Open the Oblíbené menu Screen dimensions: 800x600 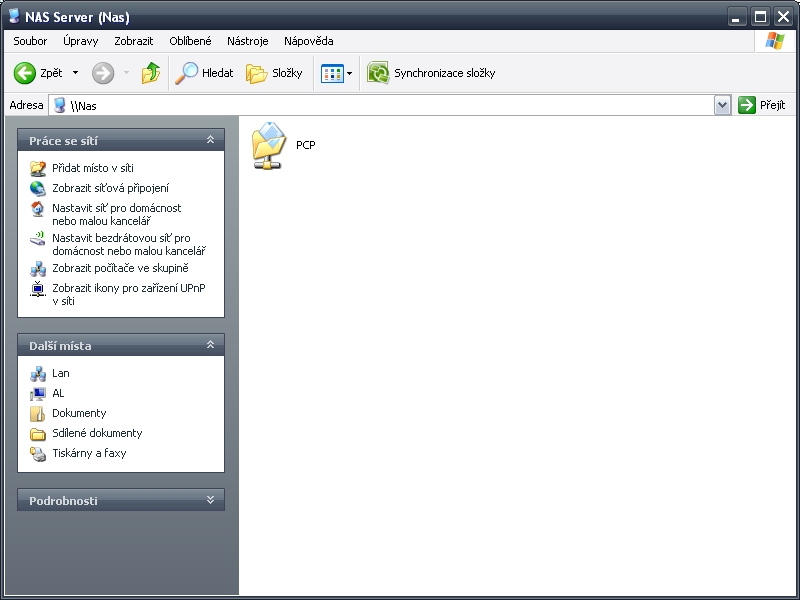coord(190,41)
